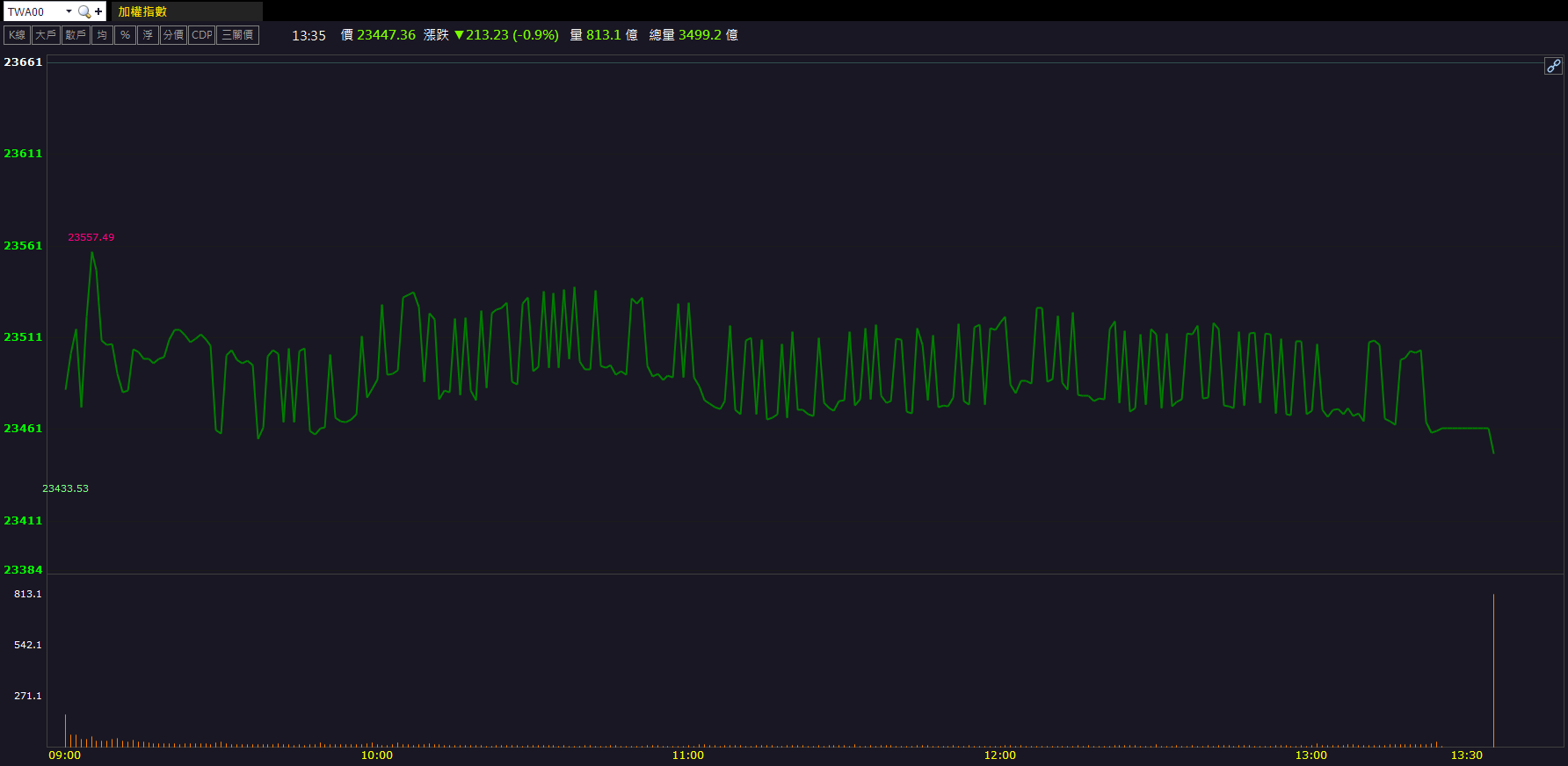Screen dimensions: 1568x766
Task: Click the plus add-symbol icon
Action: [98, 11]
